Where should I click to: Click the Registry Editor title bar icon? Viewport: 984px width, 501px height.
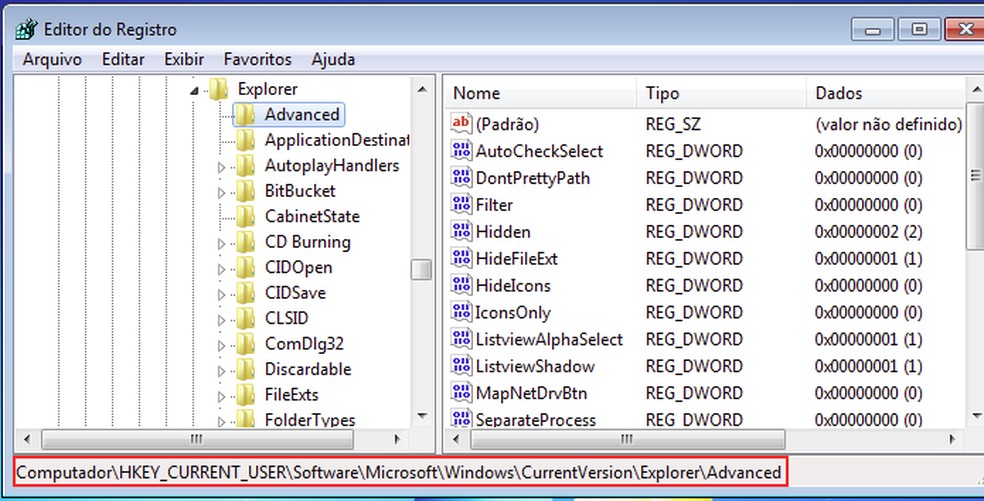coord(26,29)
